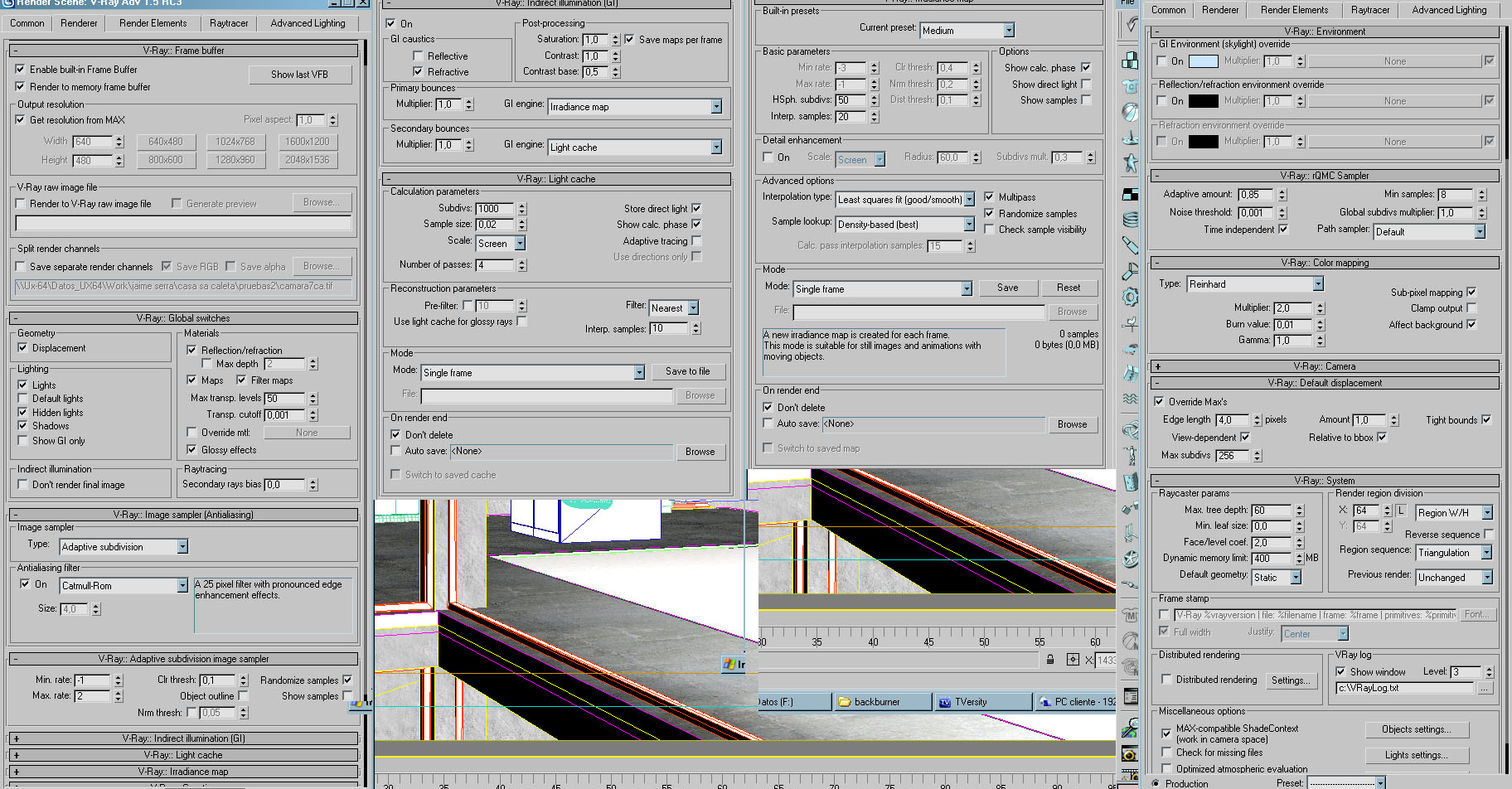The width and height of the screenshot is (1512, 789).
Task: Create a Spring (coil icon)
Action: click(1130, 220)
